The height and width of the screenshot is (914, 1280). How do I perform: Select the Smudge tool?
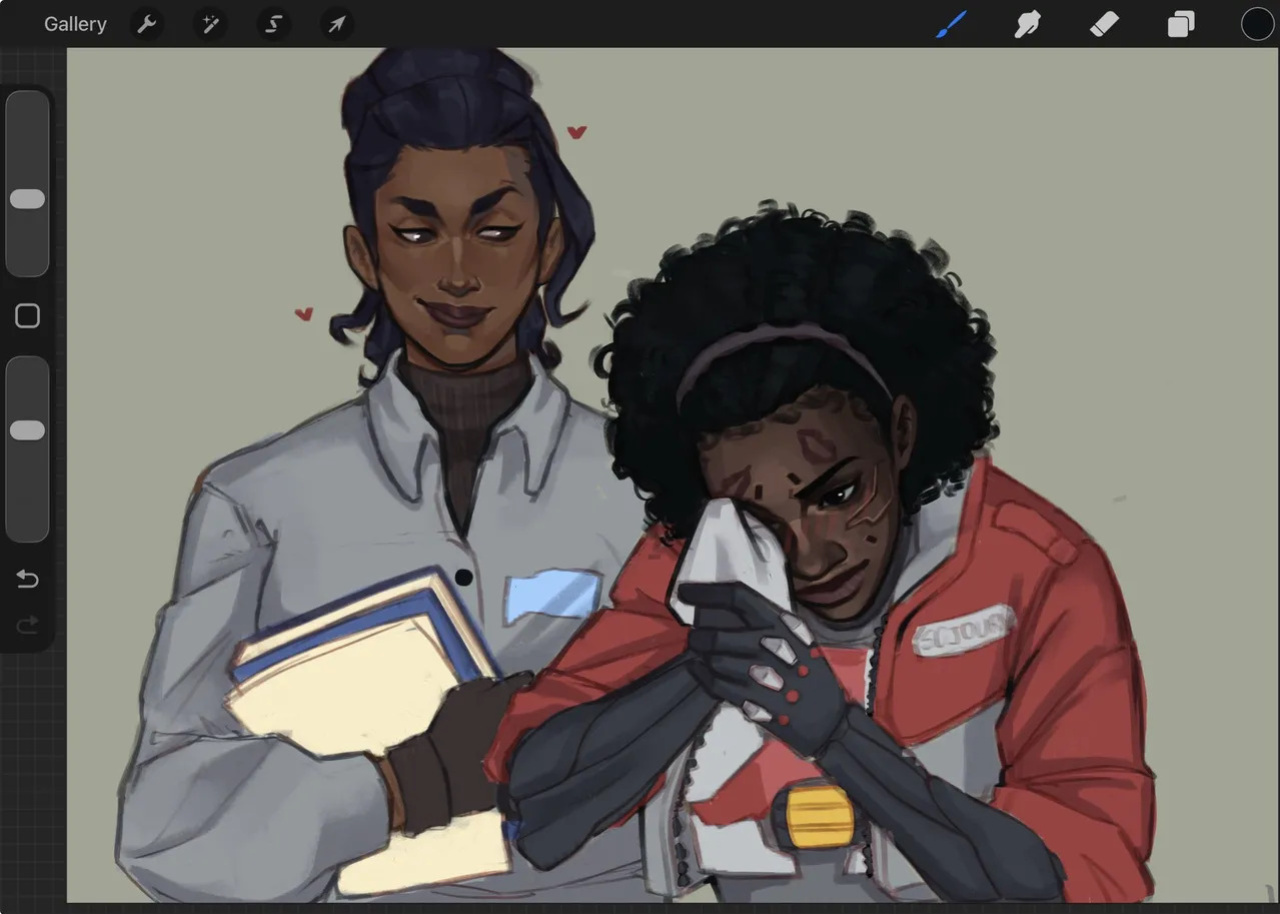(1027, 24)
